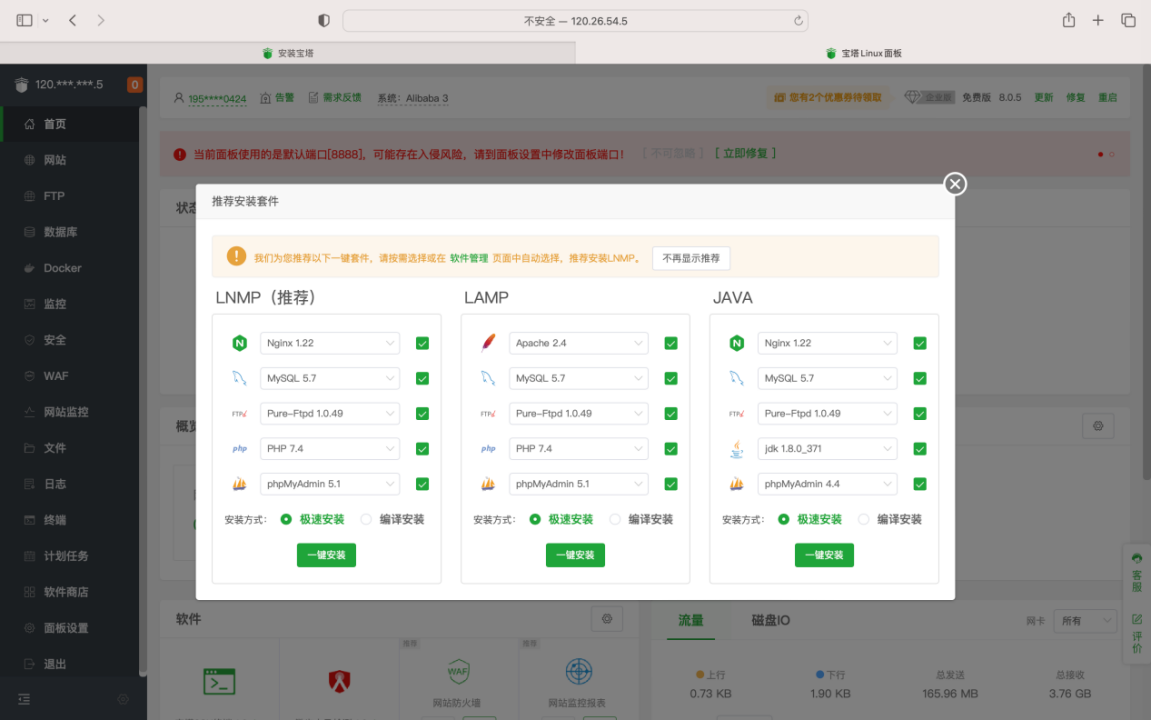The width and height of the screenshot is (1151, 720).
Task: Click the Pure-Ftpd FTP icon in LNMP
Action: (x=239, y=413)
